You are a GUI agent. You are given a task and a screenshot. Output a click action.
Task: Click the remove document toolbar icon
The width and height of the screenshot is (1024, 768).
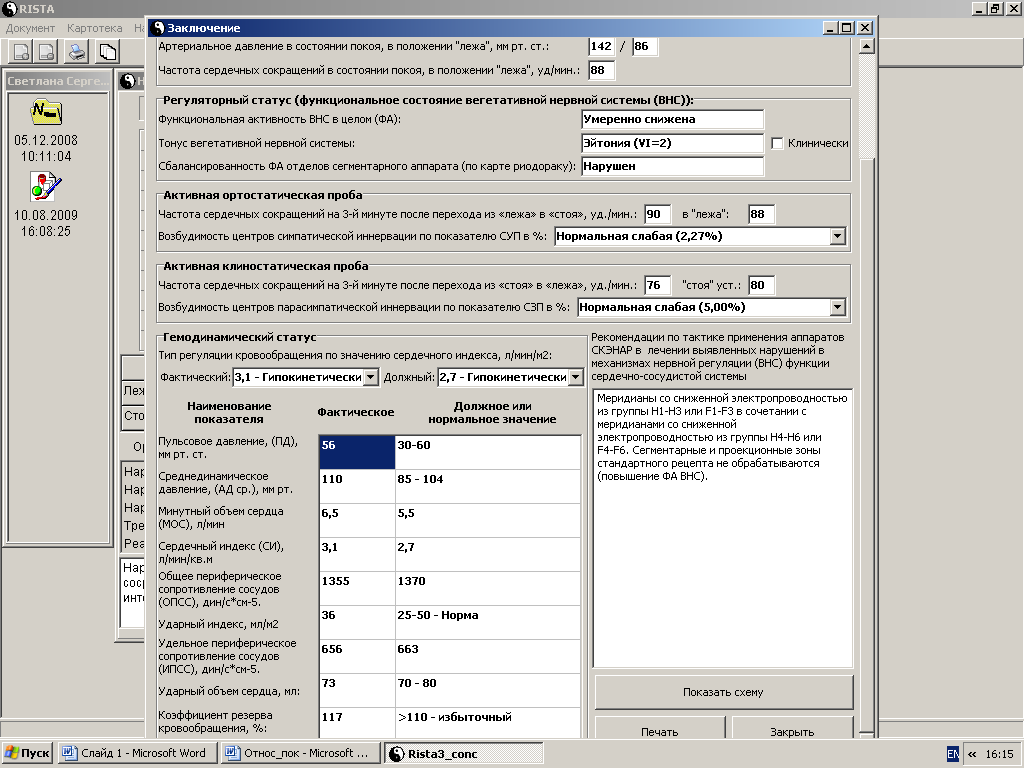tap(46, 52)
